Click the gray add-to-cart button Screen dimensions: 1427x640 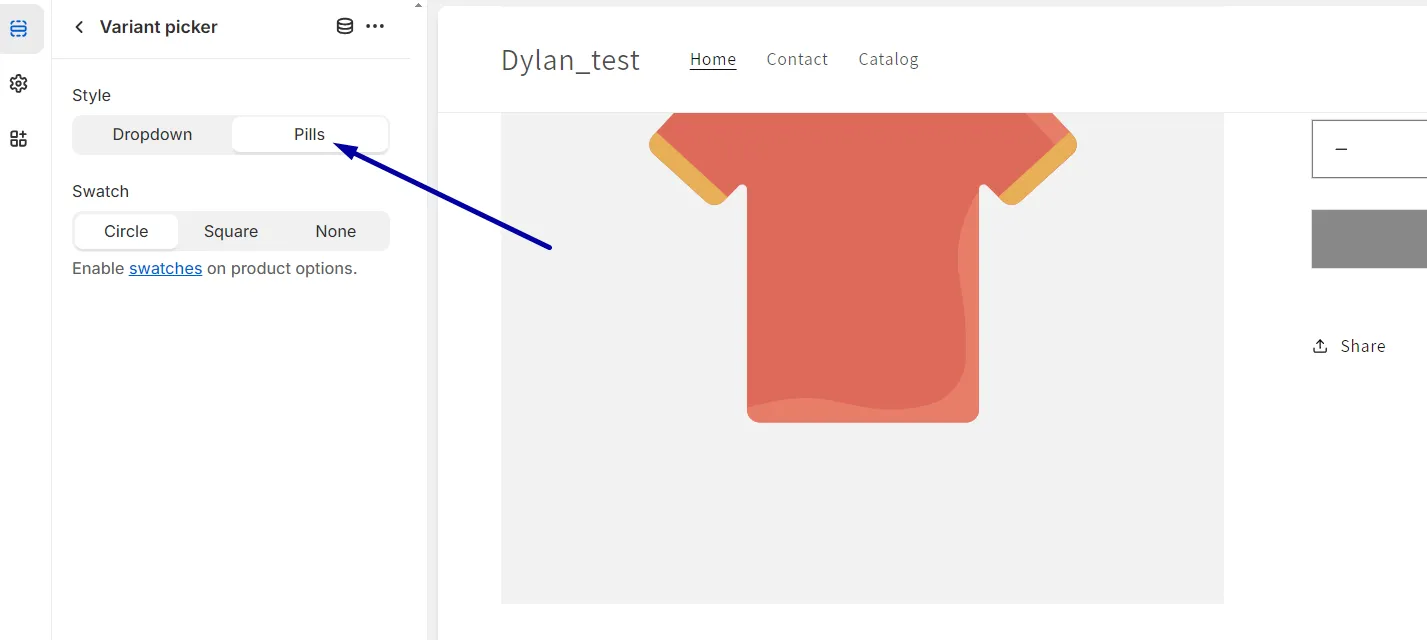click(x=1369, y=239)
